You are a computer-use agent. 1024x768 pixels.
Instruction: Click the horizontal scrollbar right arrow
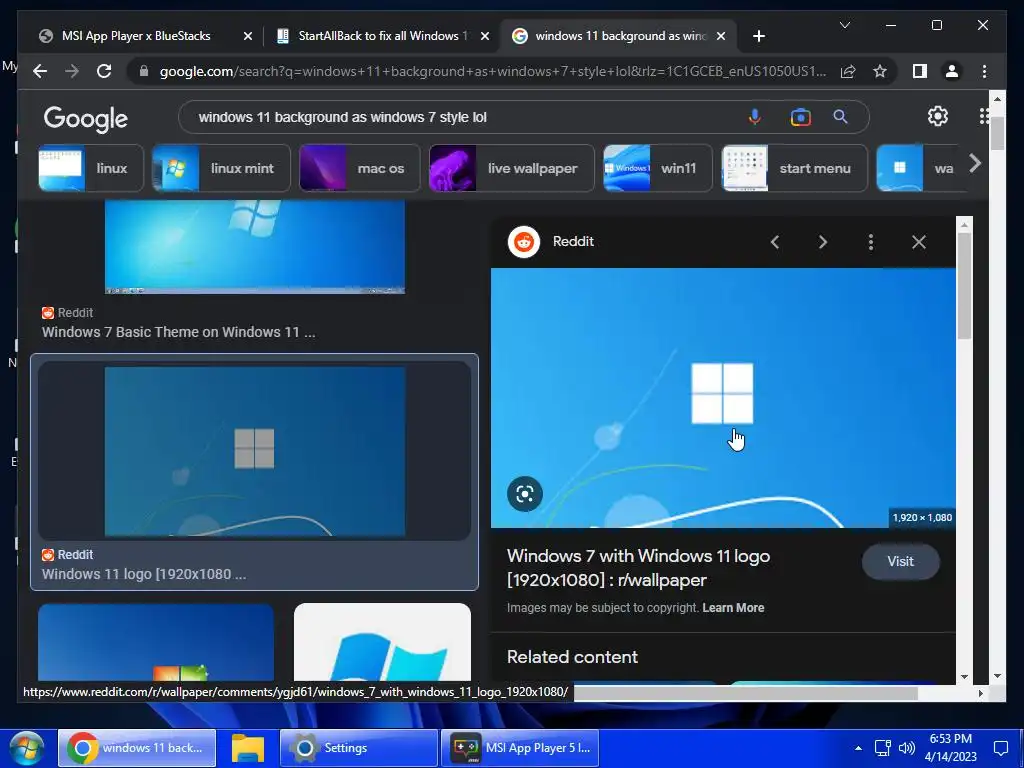click(981, 693)
